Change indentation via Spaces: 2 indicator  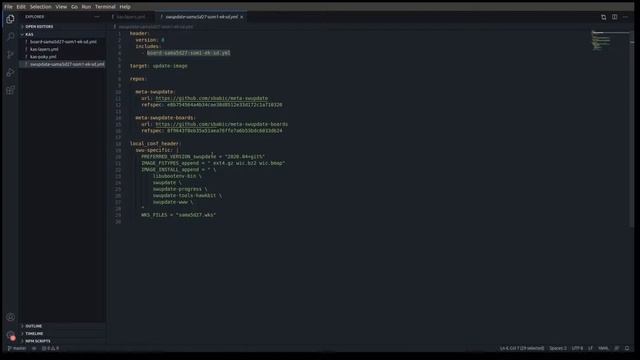(558, 348)
